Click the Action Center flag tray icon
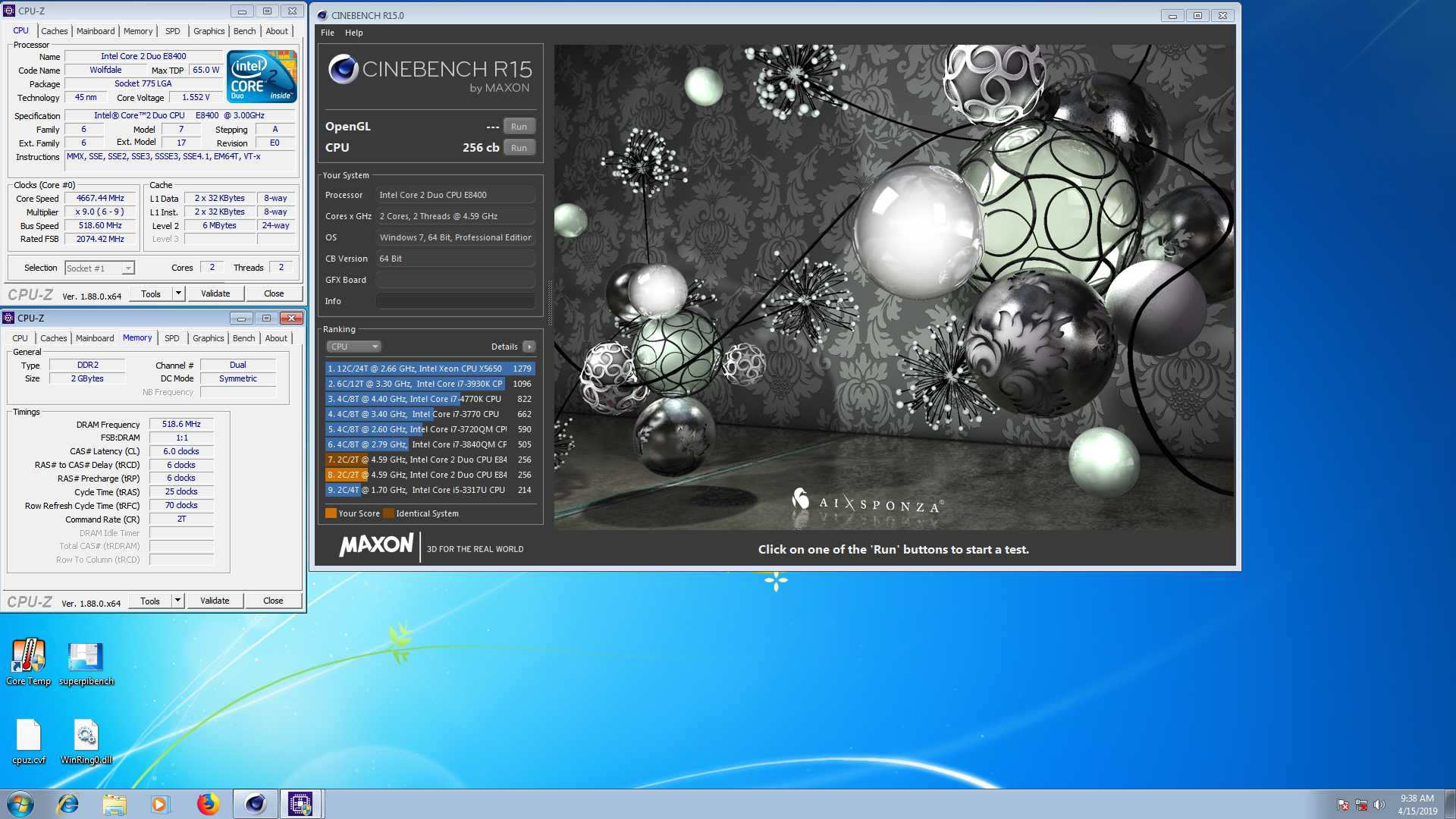Viewport: 1456px width, 819px height. pyautogui.click(x=1343, y=805)
